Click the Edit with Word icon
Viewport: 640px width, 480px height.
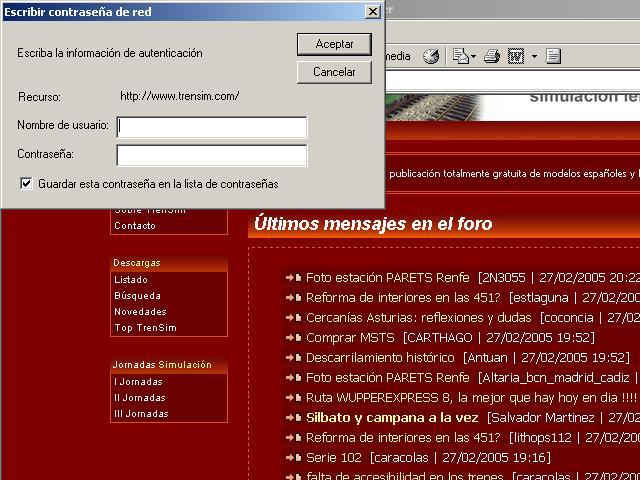(517, 56)
